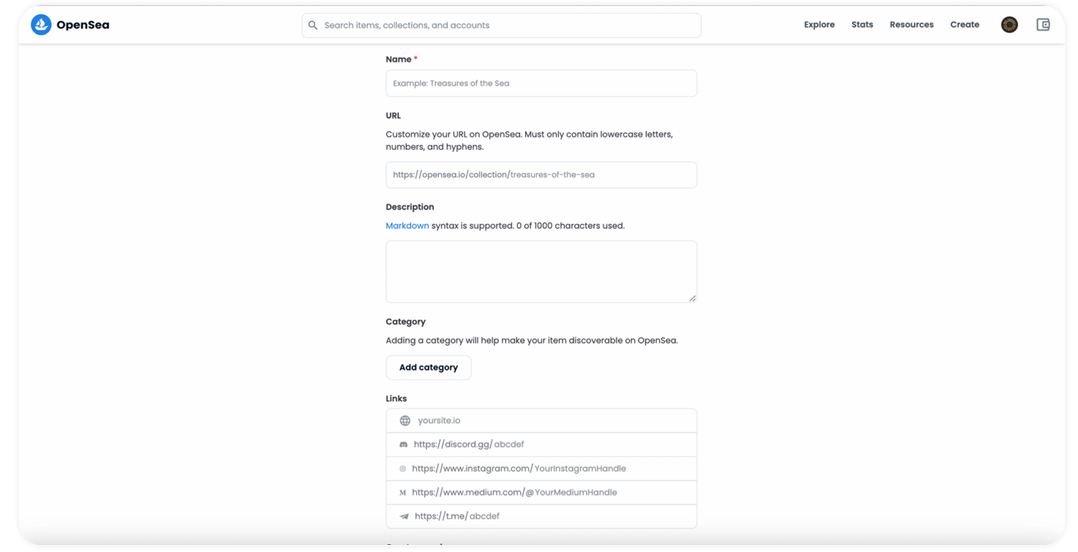The image size is (1078, 552).
Task: Click the Instagram icon in Links
Action: tap(403, 469)
